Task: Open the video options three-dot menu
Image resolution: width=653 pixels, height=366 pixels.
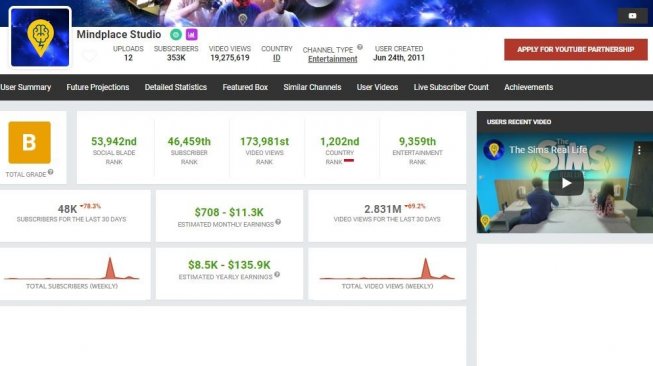Action: click(x=639, y=149)
